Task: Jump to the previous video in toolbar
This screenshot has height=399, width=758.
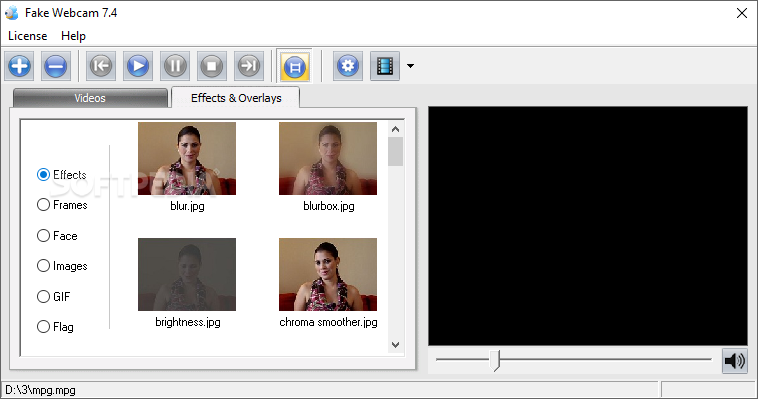Action: pos(101,66)
